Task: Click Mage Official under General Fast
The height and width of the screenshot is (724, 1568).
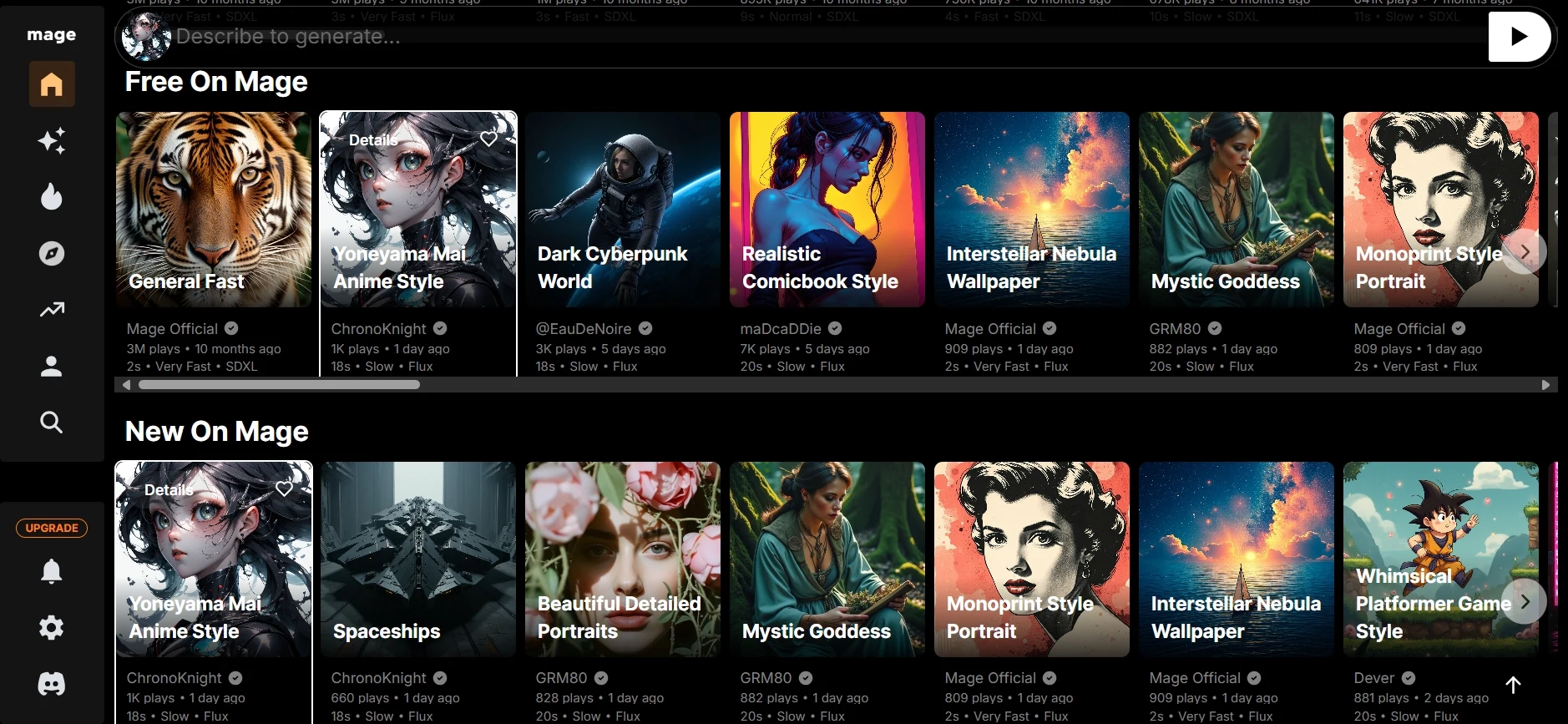Action: tap(172, 329)
